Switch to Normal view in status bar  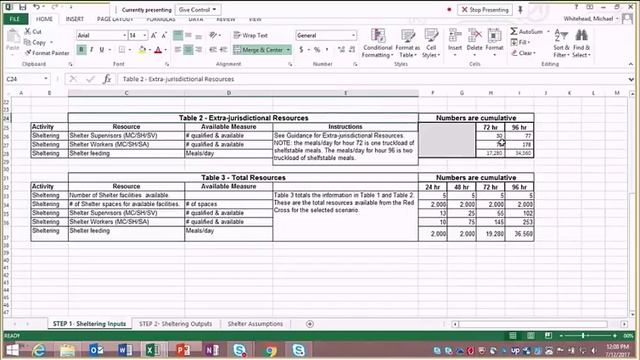513,336
